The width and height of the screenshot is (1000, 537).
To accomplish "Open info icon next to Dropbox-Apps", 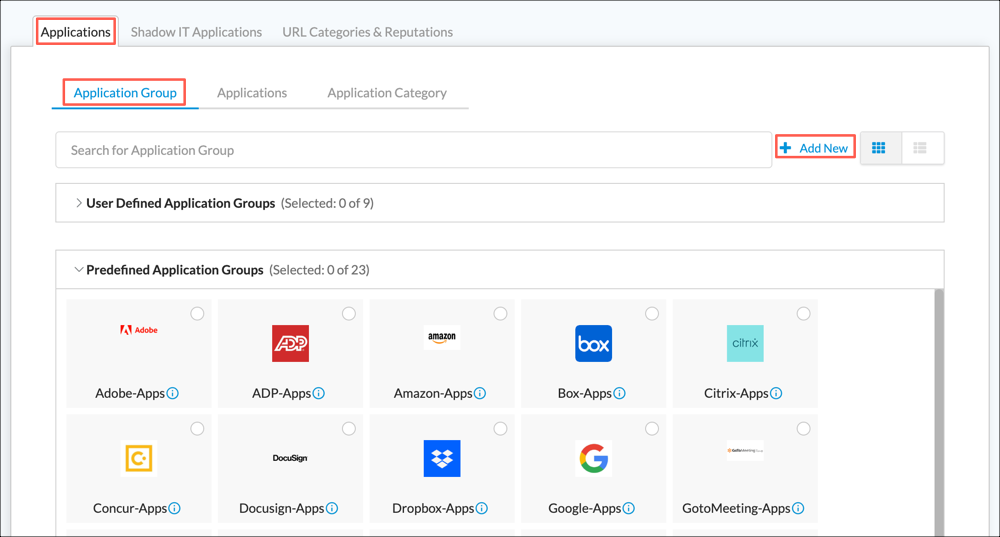I will (x=482, y=508).
